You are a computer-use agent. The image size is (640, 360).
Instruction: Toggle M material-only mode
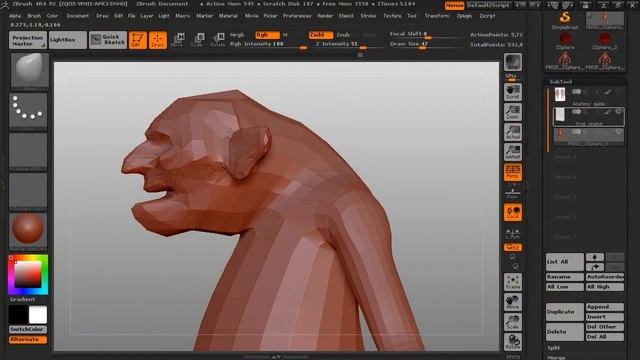285,35
